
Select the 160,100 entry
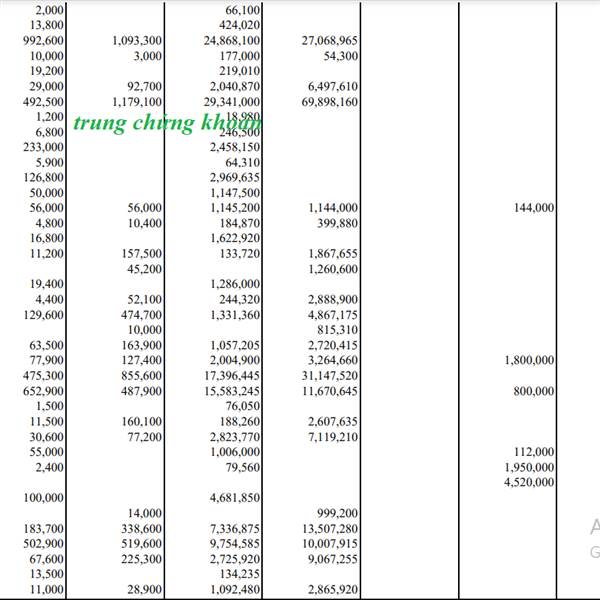point(142,421)
